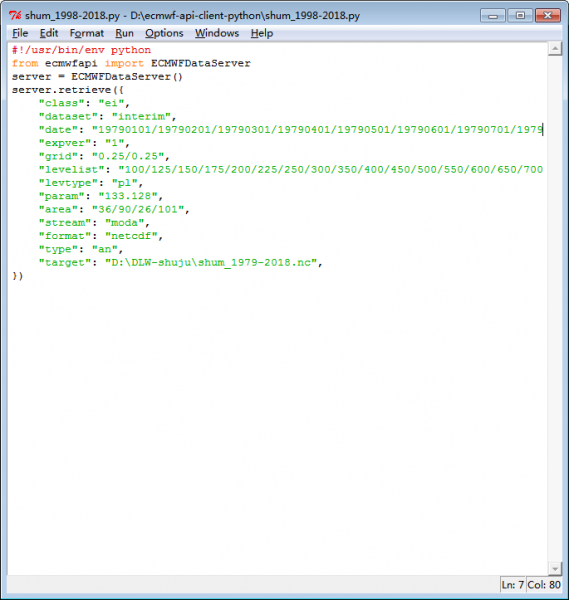The image size is (569, 600).
Task: Open the Options menu
Action: 164,33
